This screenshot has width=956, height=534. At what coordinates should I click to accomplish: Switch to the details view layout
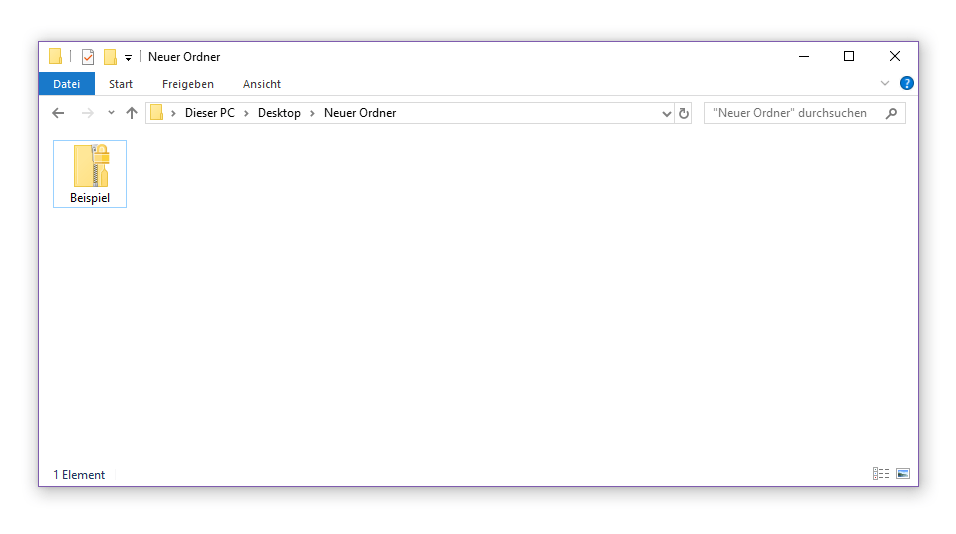(x=880, y=474)
